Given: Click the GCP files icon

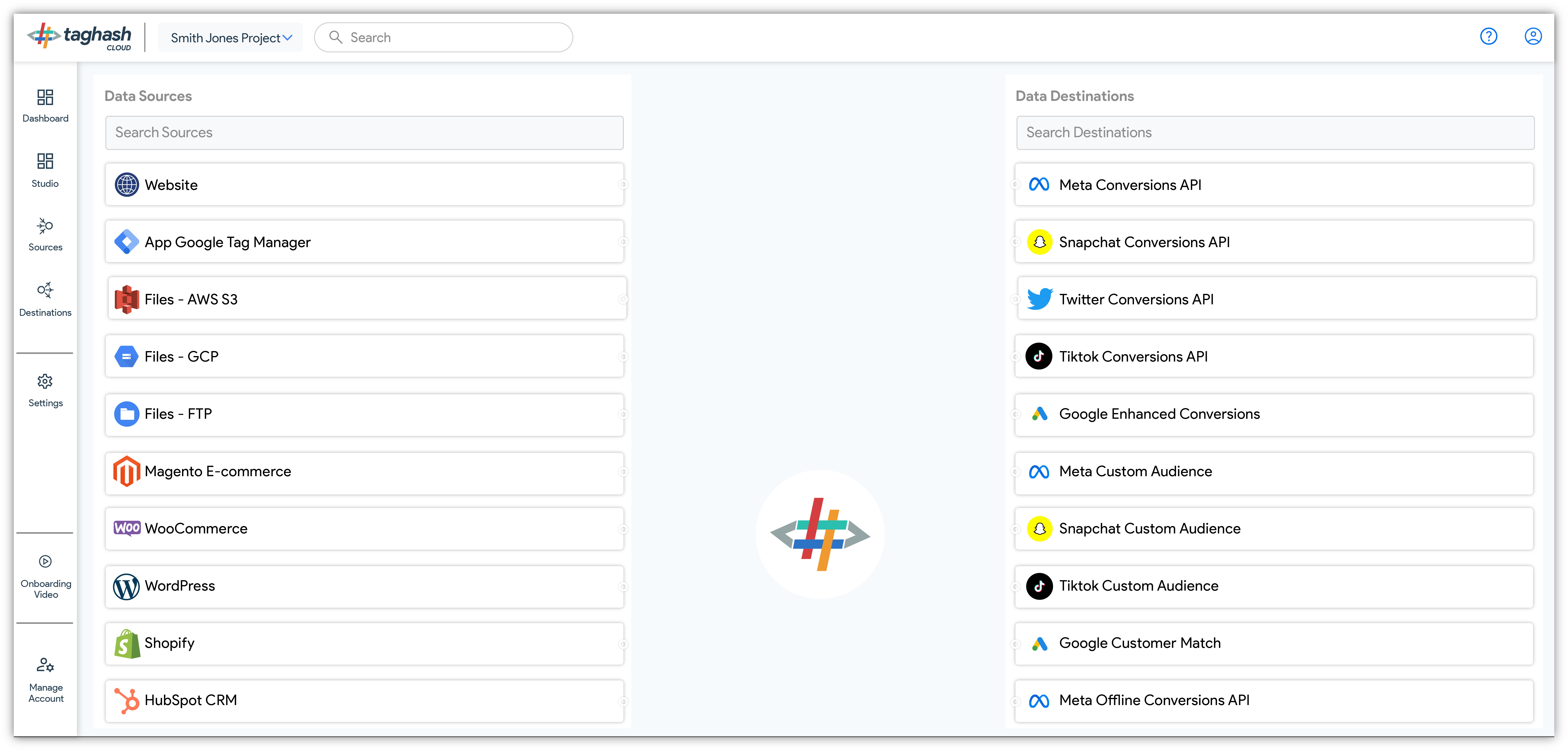Looking at the screenshot, I should (127, 356).
